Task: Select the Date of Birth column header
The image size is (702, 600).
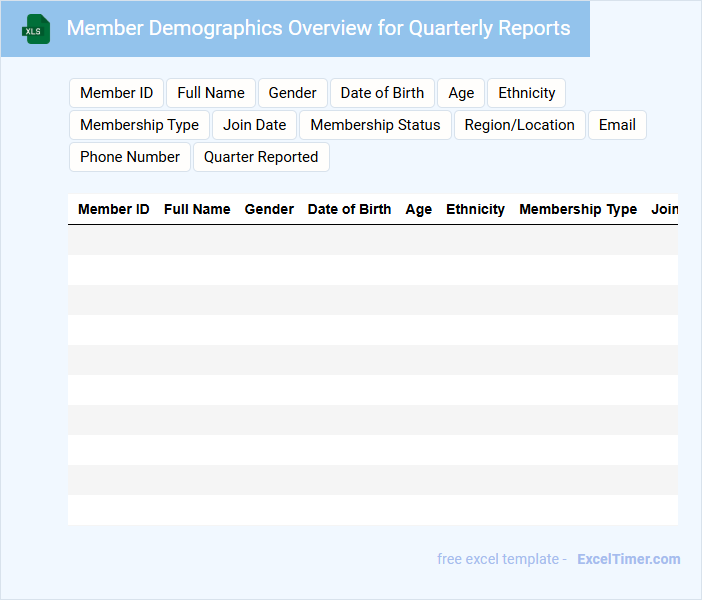Action: [x=349, y=210]
